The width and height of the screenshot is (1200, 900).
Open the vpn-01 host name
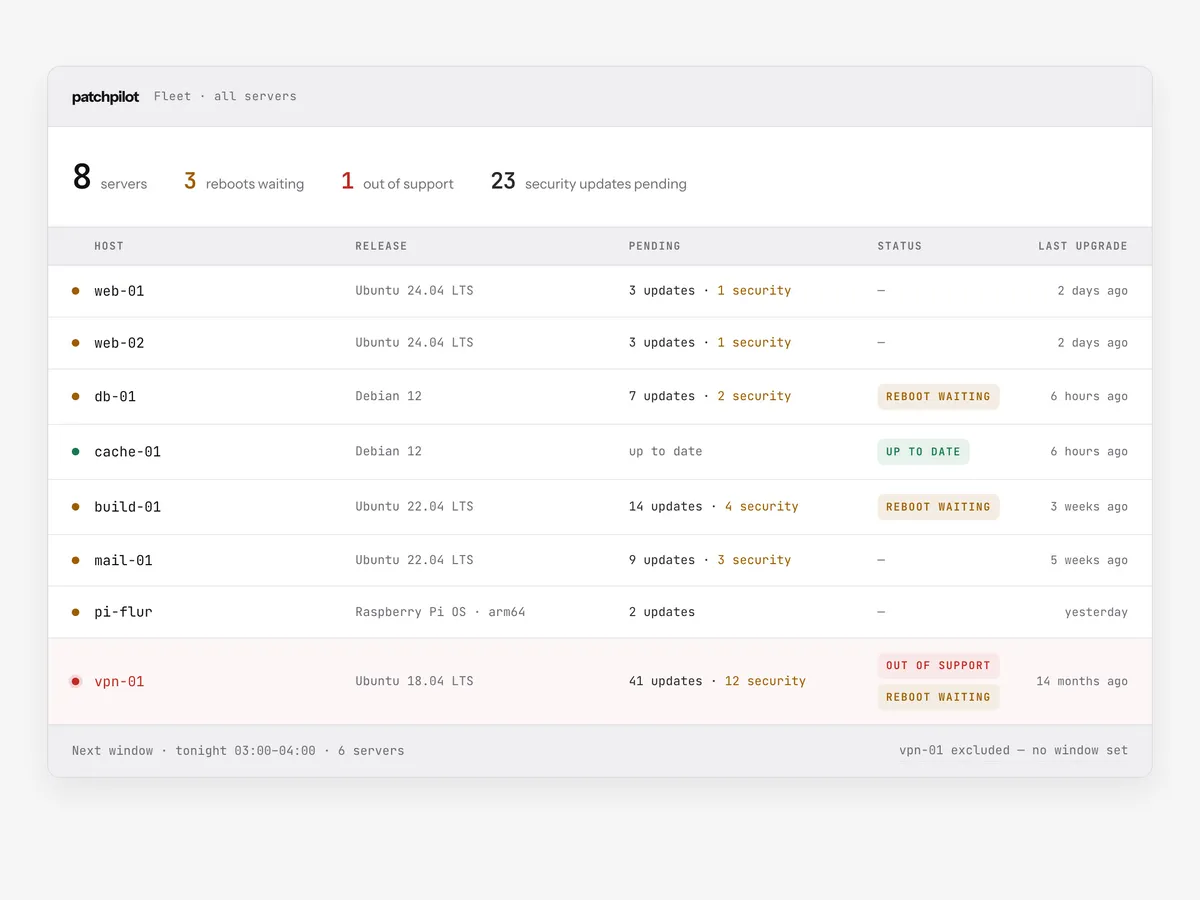pyautogui.click(x=119, y=682)
